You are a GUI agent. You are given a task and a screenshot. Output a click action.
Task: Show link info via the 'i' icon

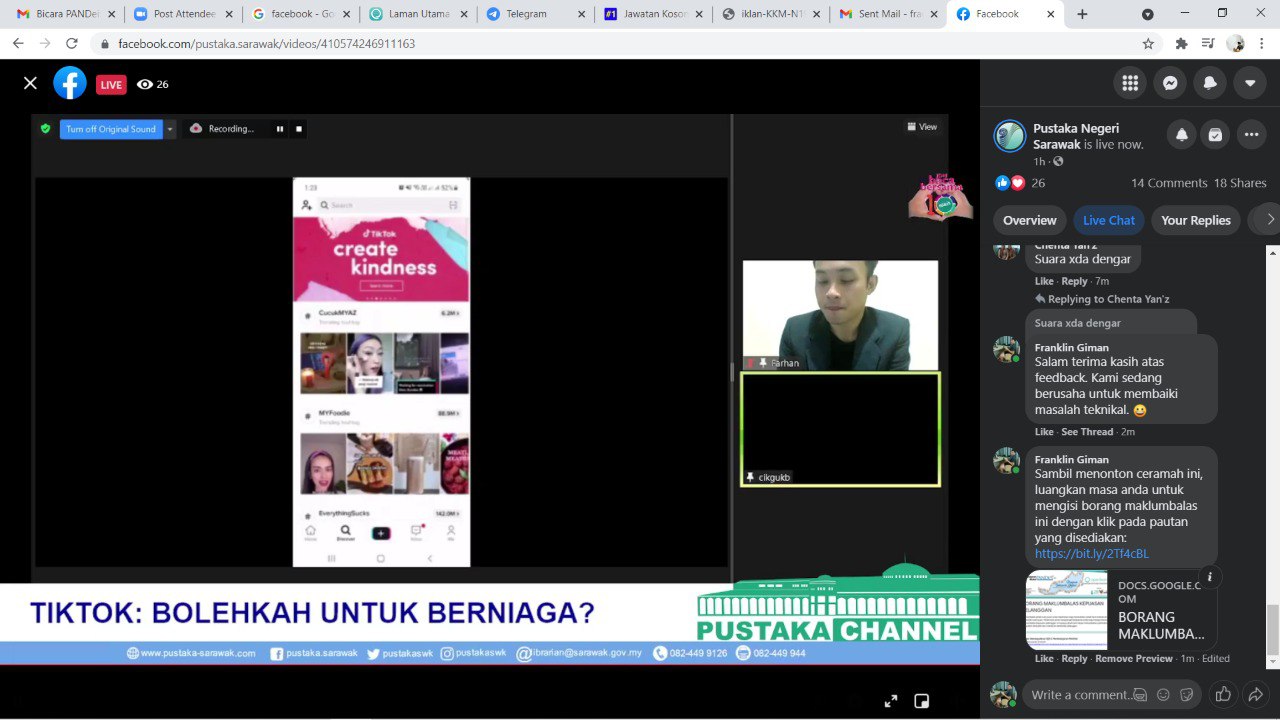click(x=1209, y=577)
